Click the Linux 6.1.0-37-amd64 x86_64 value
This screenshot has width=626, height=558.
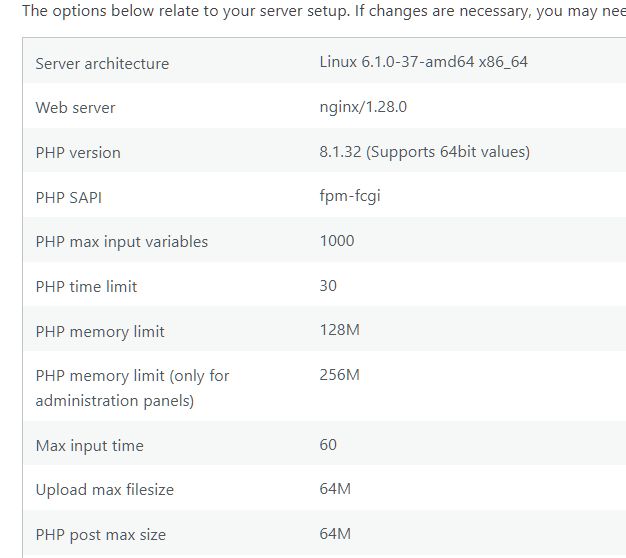coord(423,62)
